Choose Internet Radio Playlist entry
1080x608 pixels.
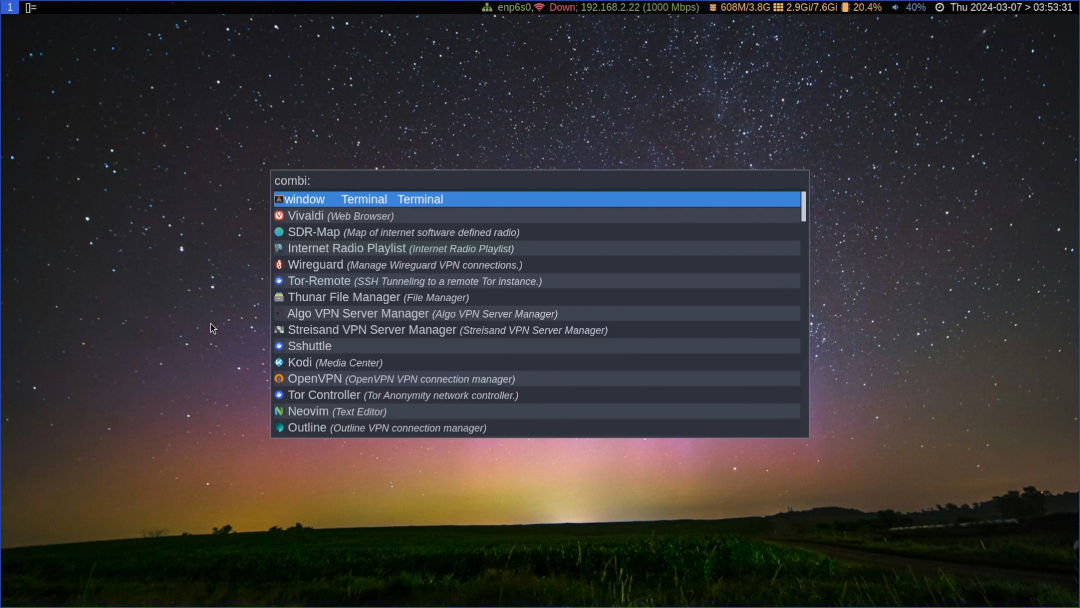537,248
